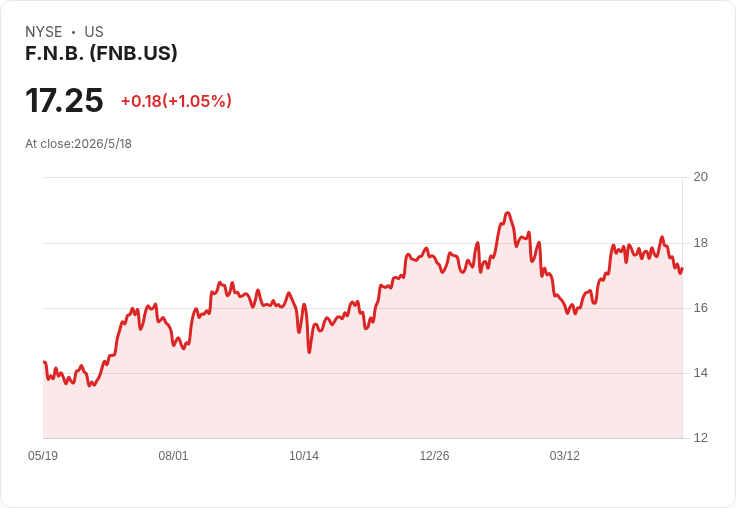Click the US market label
Screen dimensions: 736x508
[94, 32]
